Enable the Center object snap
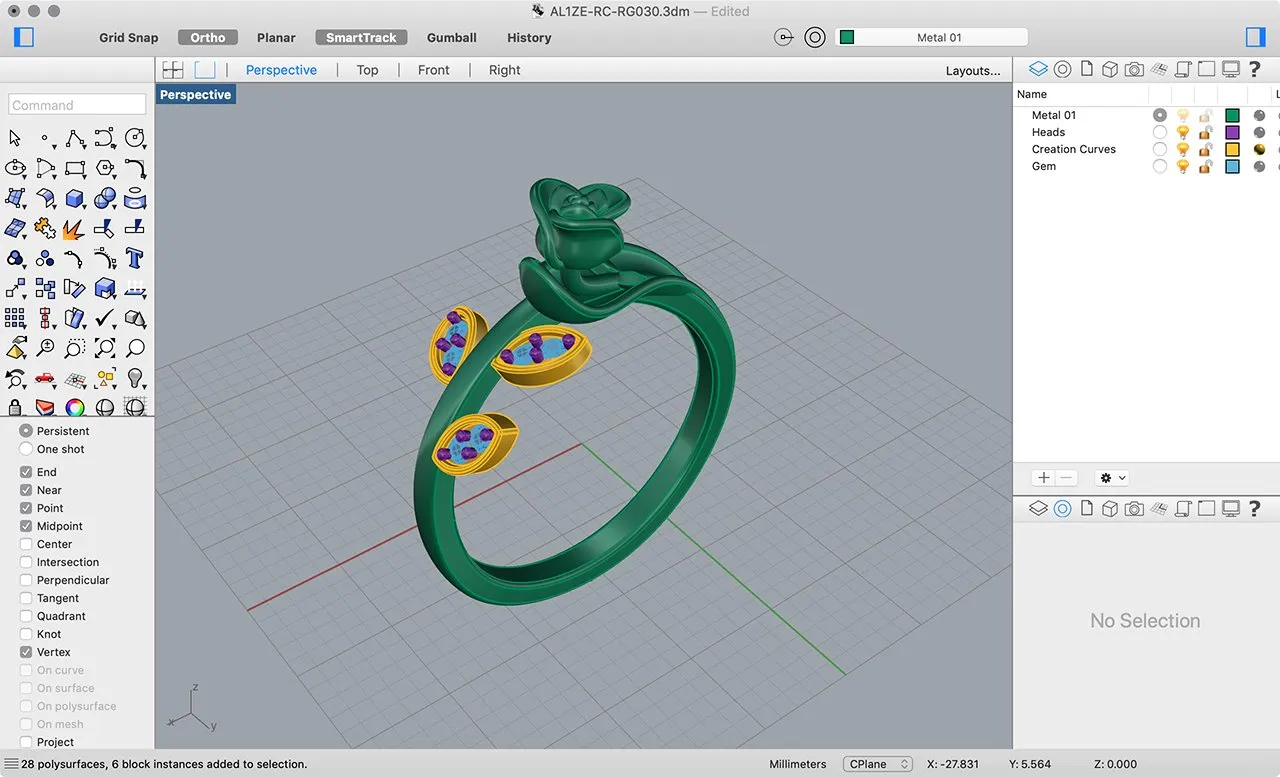 [x=26, y=544]
